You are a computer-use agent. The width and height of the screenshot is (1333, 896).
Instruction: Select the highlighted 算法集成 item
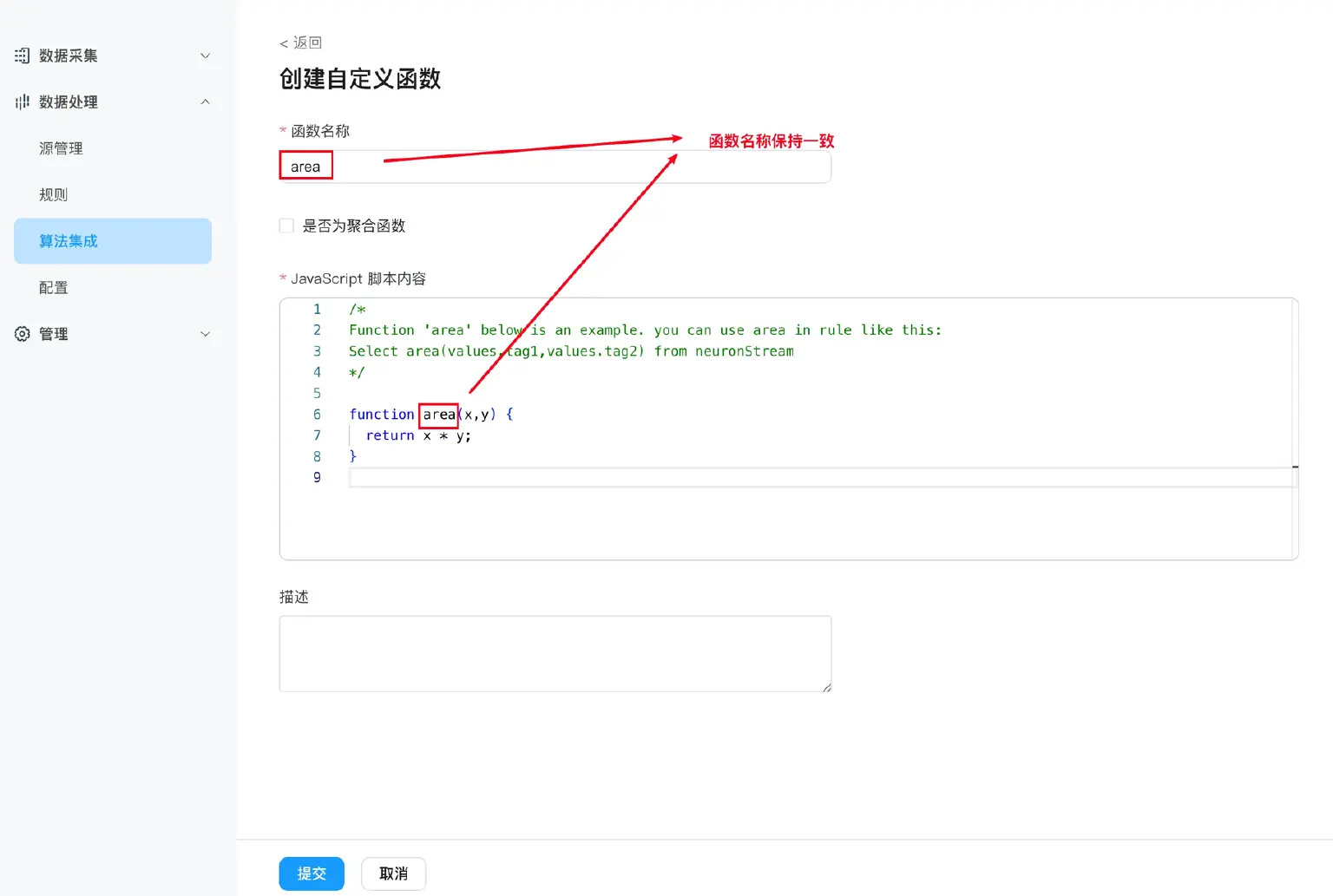coord(69,240)
